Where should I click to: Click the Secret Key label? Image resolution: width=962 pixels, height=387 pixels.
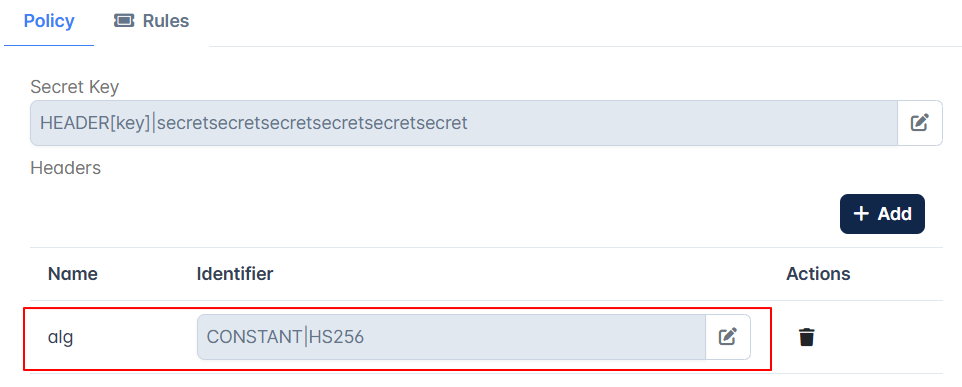[75, 87]
